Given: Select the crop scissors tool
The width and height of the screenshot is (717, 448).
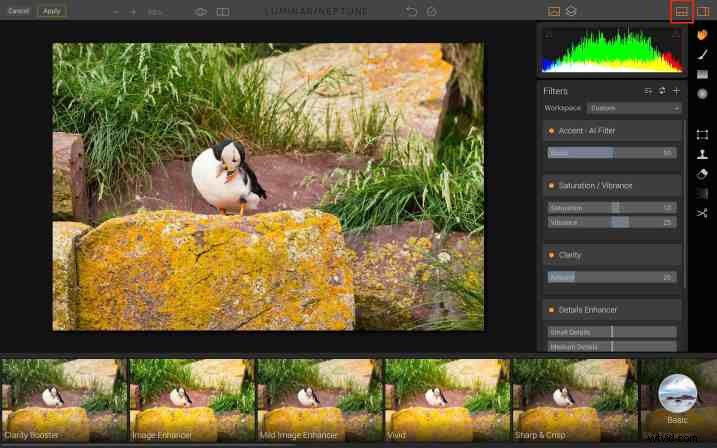Looking at the screenshot, I should click(x=702, y=213).
